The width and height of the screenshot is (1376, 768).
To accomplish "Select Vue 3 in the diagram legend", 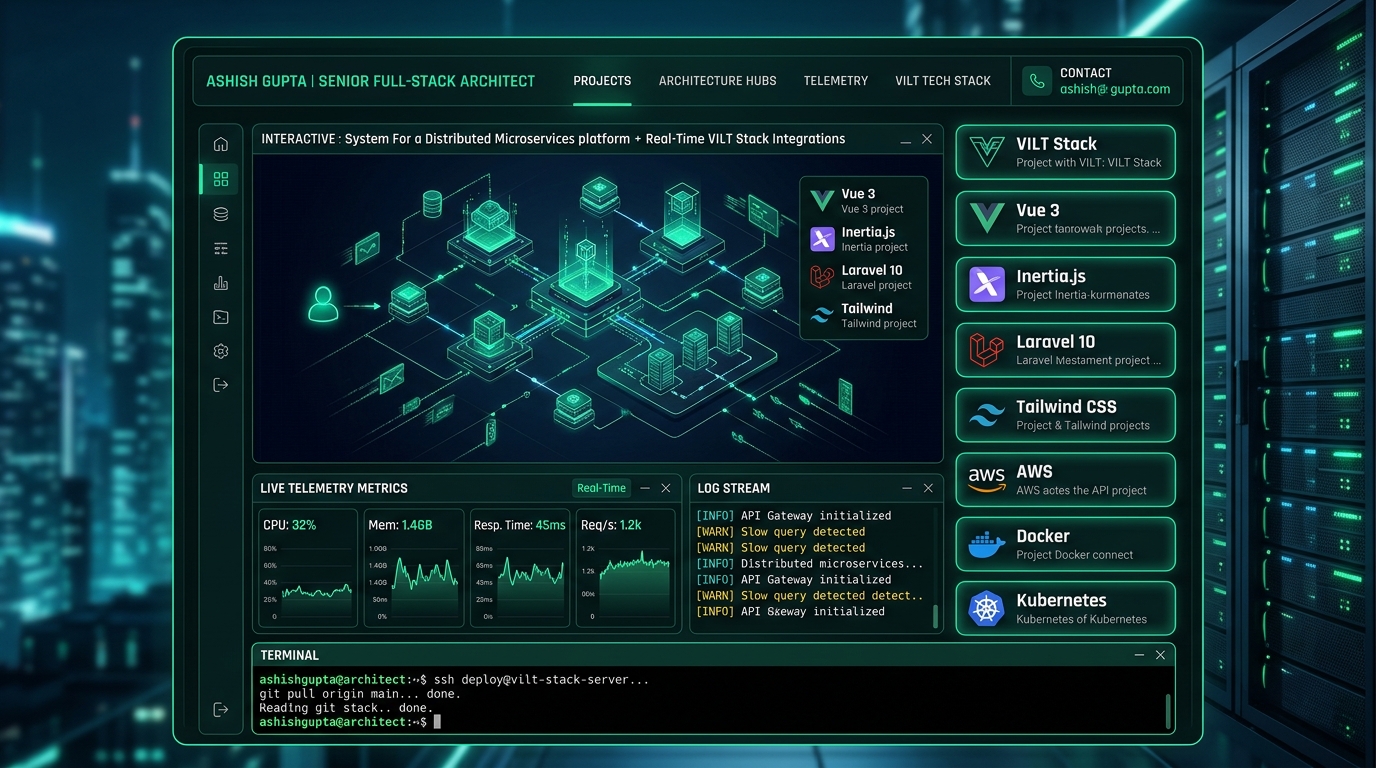I will click(863, 201).
